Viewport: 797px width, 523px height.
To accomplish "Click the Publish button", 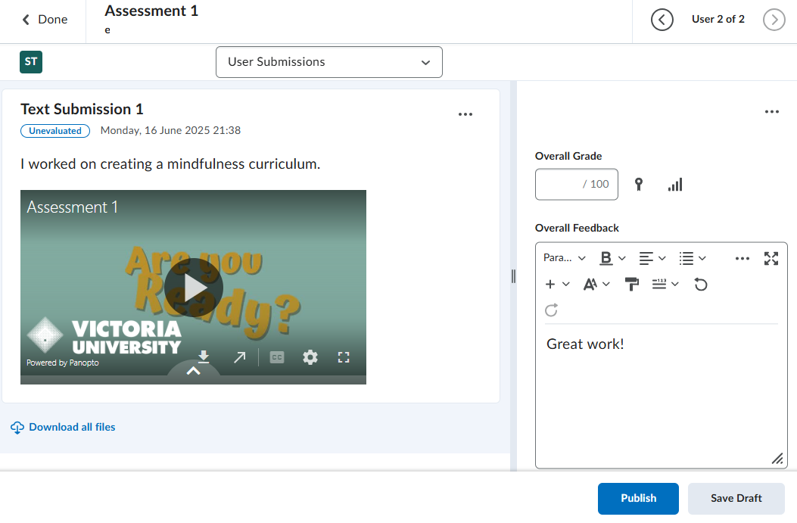I will pyautogui.click(x=638, y=498).
